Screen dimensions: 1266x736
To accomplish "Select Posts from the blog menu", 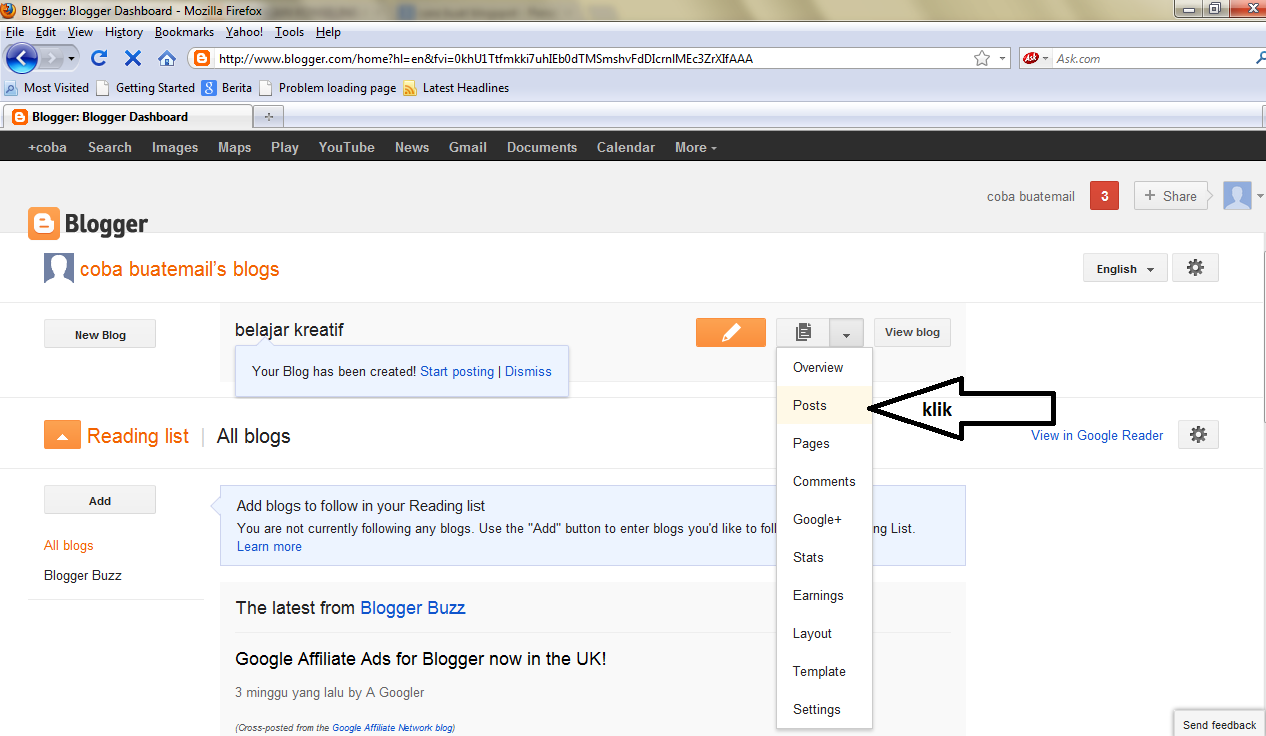I will pyautogui.click(x=825, y=405).
